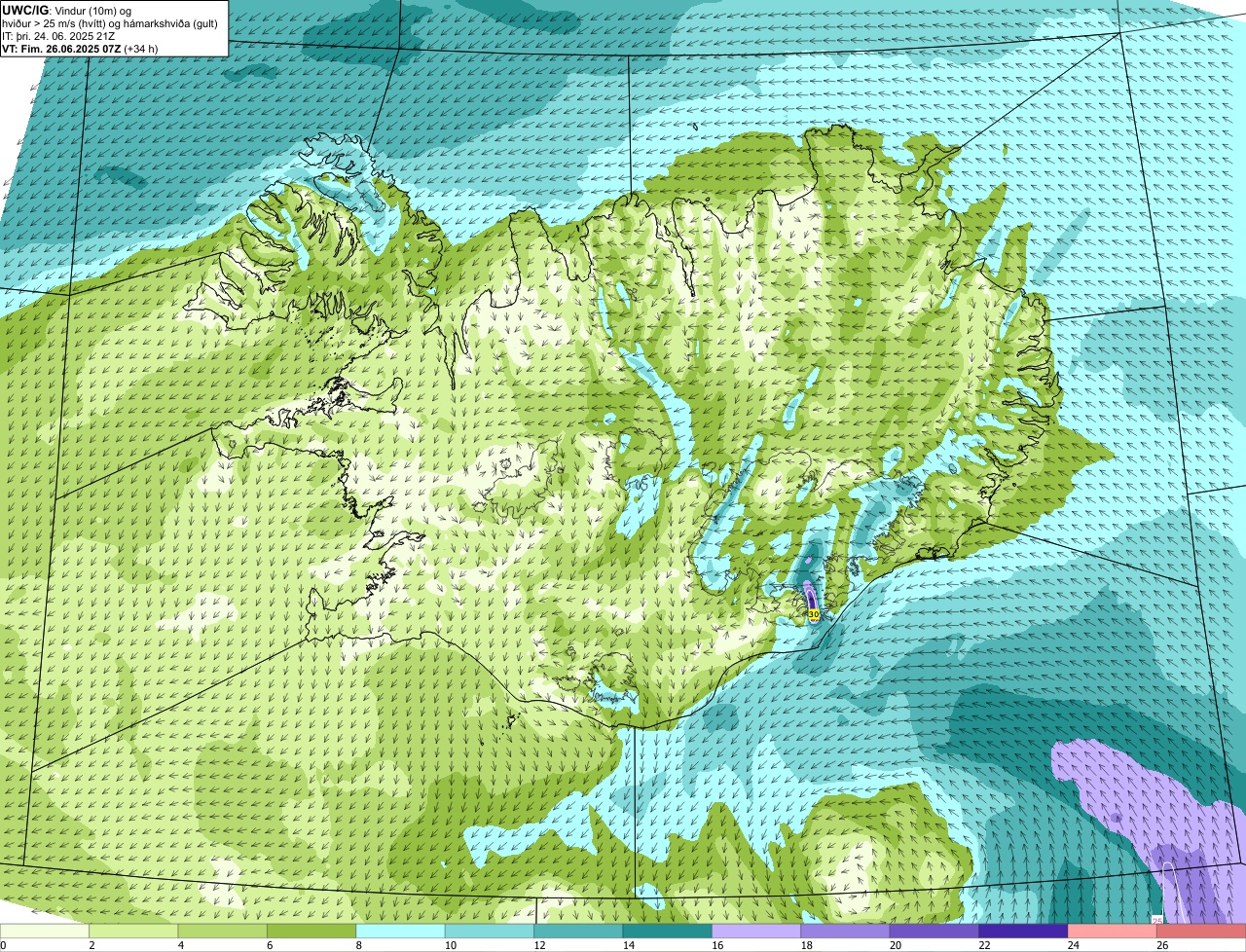Image resolution: width=1246 pixels, height=952 pixels.
Task: Select the 6–8 m/s olive green swatch
Action: point(311,932)
